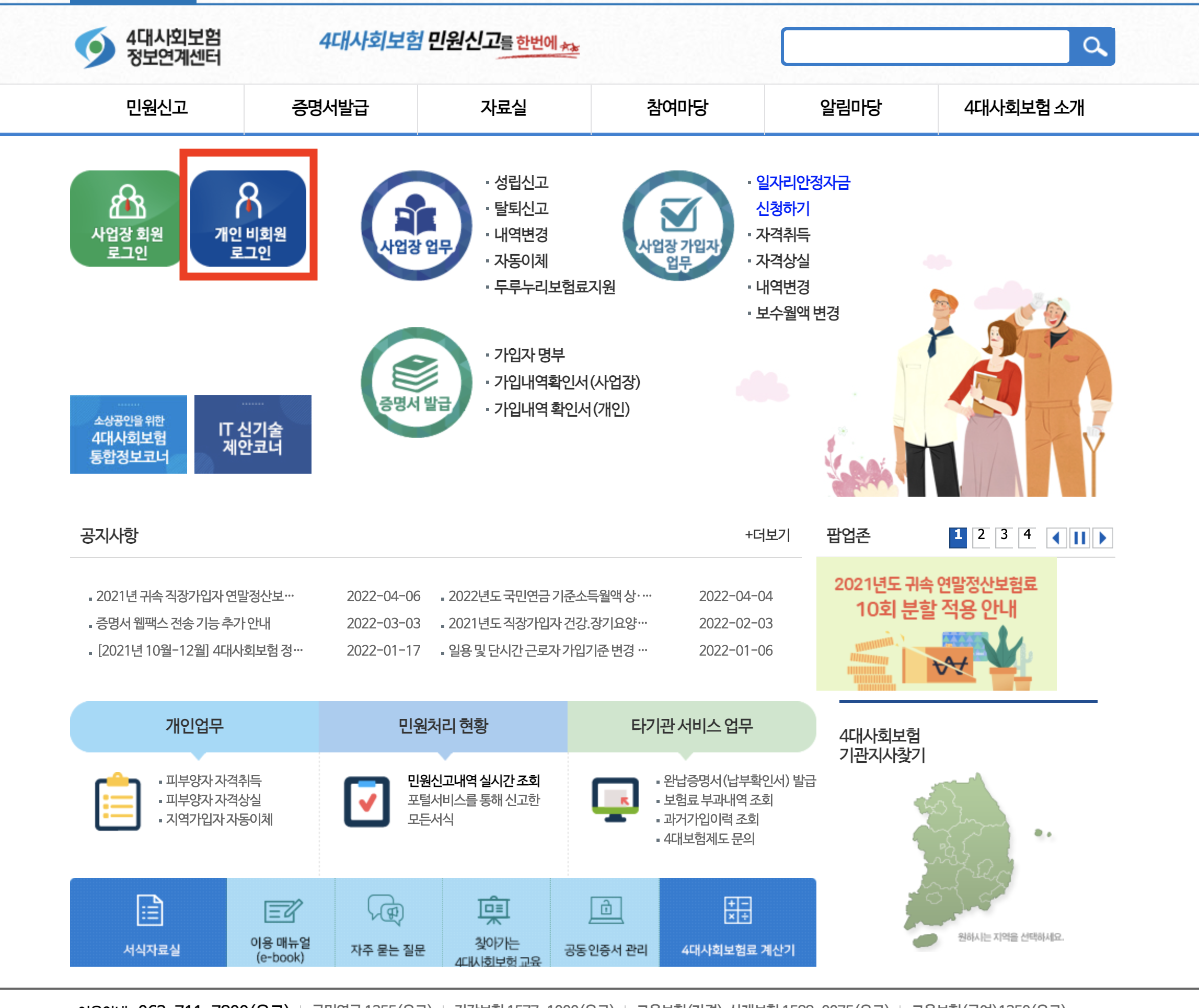This screenshot has width=1199, height=1008.
Task: Pause the popup zone slideshow
Action: click(x=1079, y=537)
